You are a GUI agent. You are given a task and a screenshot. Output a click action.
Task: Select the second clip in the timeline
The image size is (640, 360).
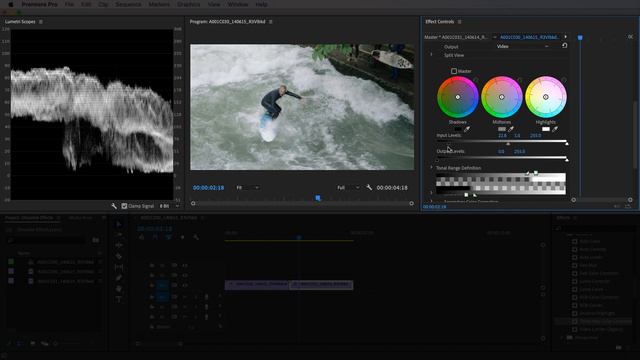coord(321,285)
